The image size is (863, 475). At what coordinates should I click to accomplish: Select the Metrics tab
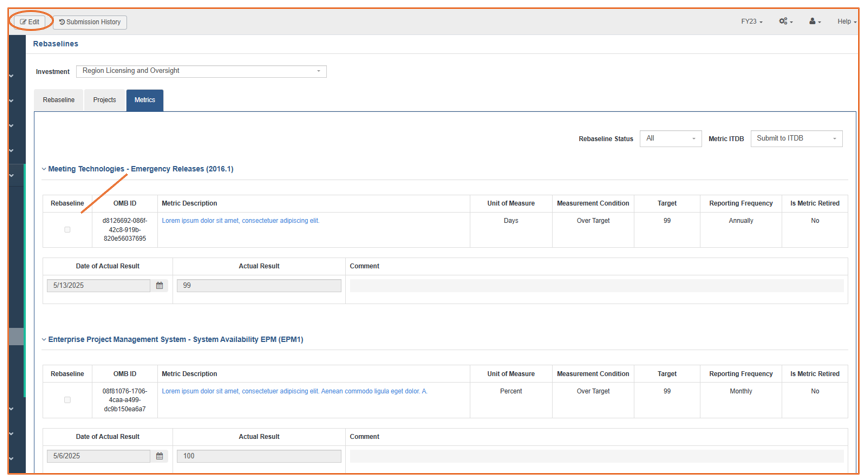coord(145,100)
